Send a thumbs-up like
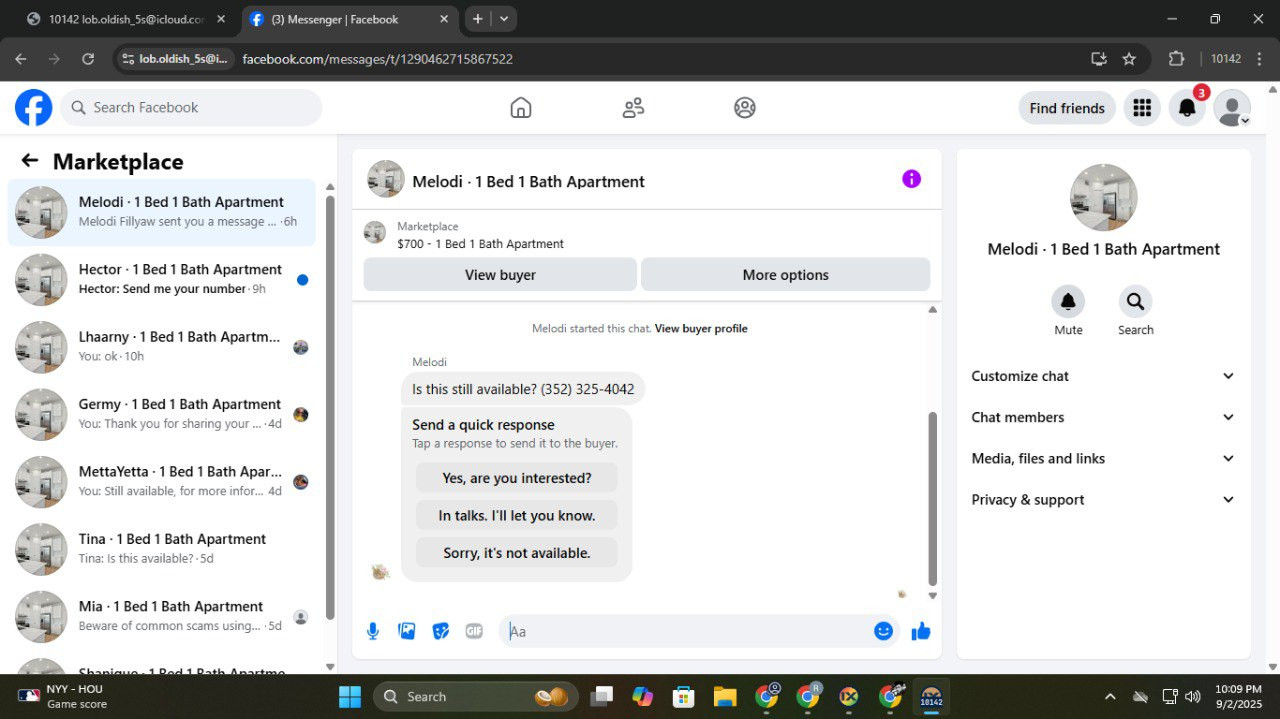 pos(921,631)
